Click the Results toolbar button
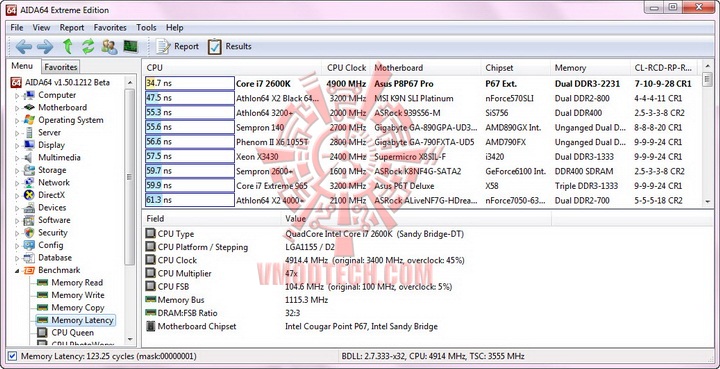This screenshot has height=369, width=720. tap(229, 46)
